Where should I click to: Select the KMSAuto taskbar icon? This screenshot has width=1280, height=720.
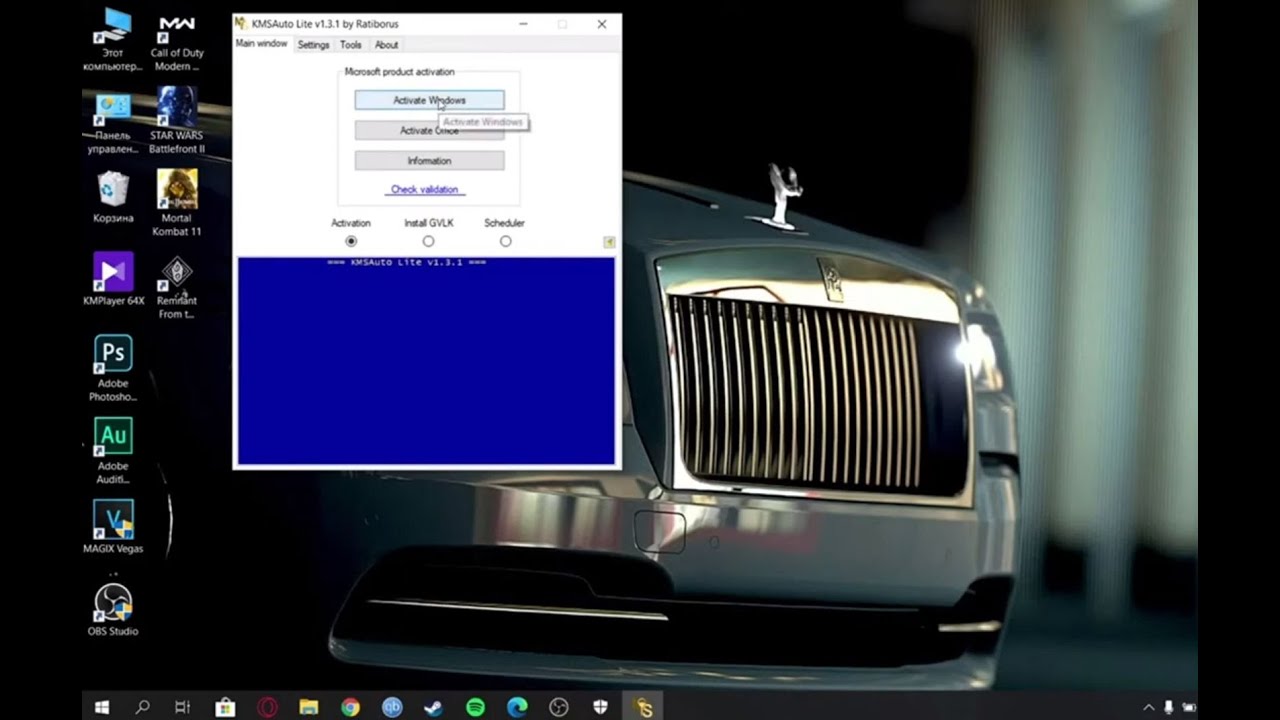tap(643, 707)
